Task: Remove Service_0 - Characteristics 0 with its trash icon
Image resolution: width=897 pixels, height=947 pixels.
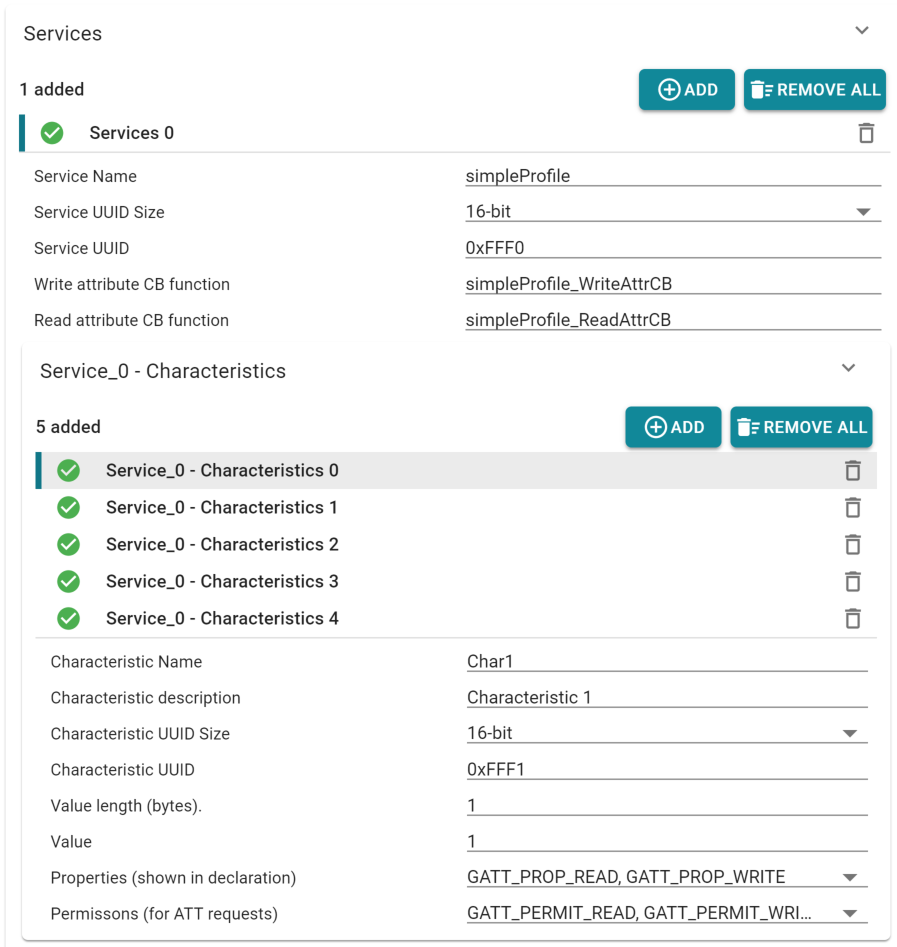Action: coord(852,470)
